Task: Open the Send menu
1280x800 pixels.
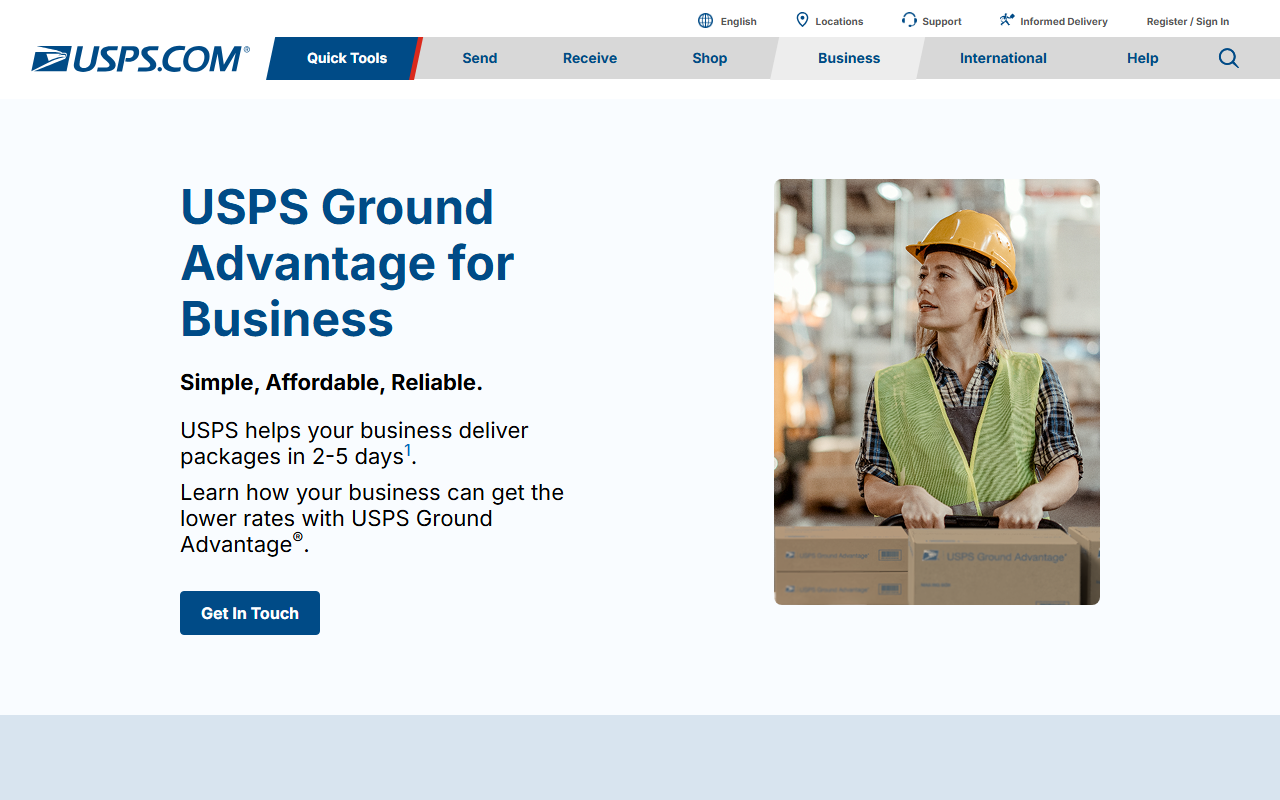Action: (x=480, y=58)
